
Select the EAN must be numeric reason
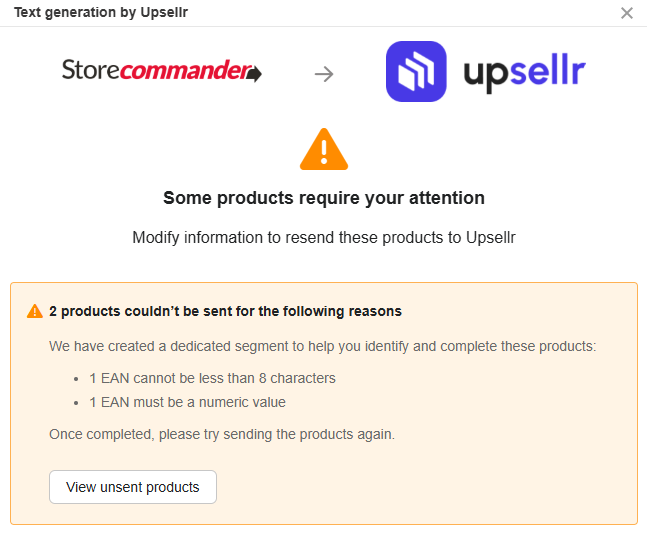click(x=187, y=402)
